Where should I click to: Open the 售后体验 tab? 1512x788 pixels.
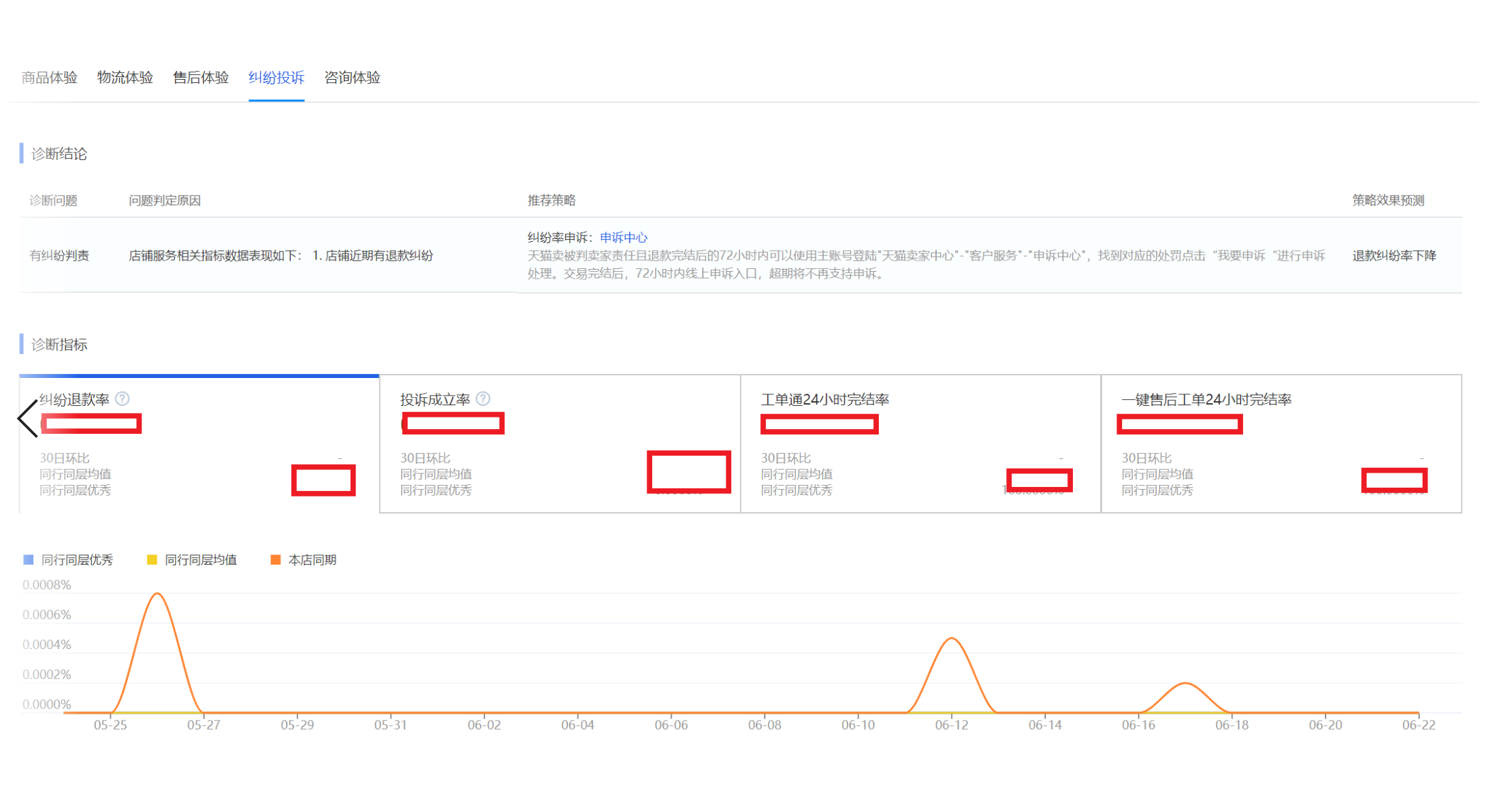click(x=200, y=78)
